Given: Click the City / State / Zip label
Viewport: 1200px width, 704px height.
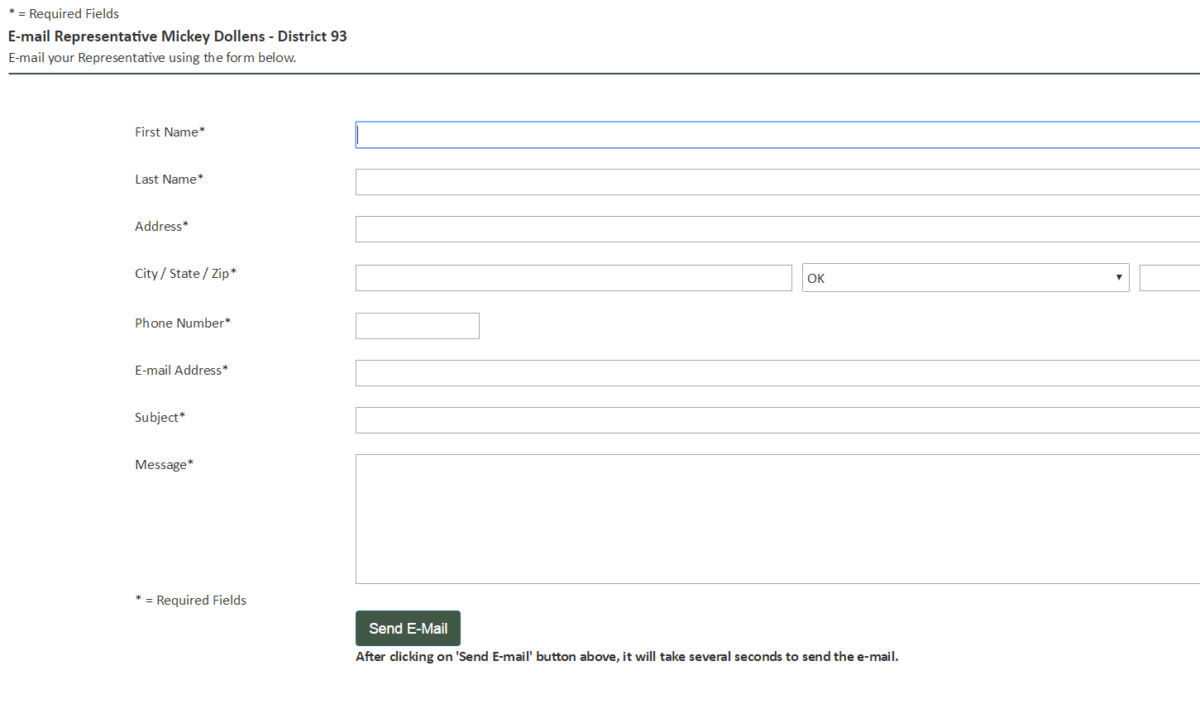Looking at the screenshot, I should (185, 273).
